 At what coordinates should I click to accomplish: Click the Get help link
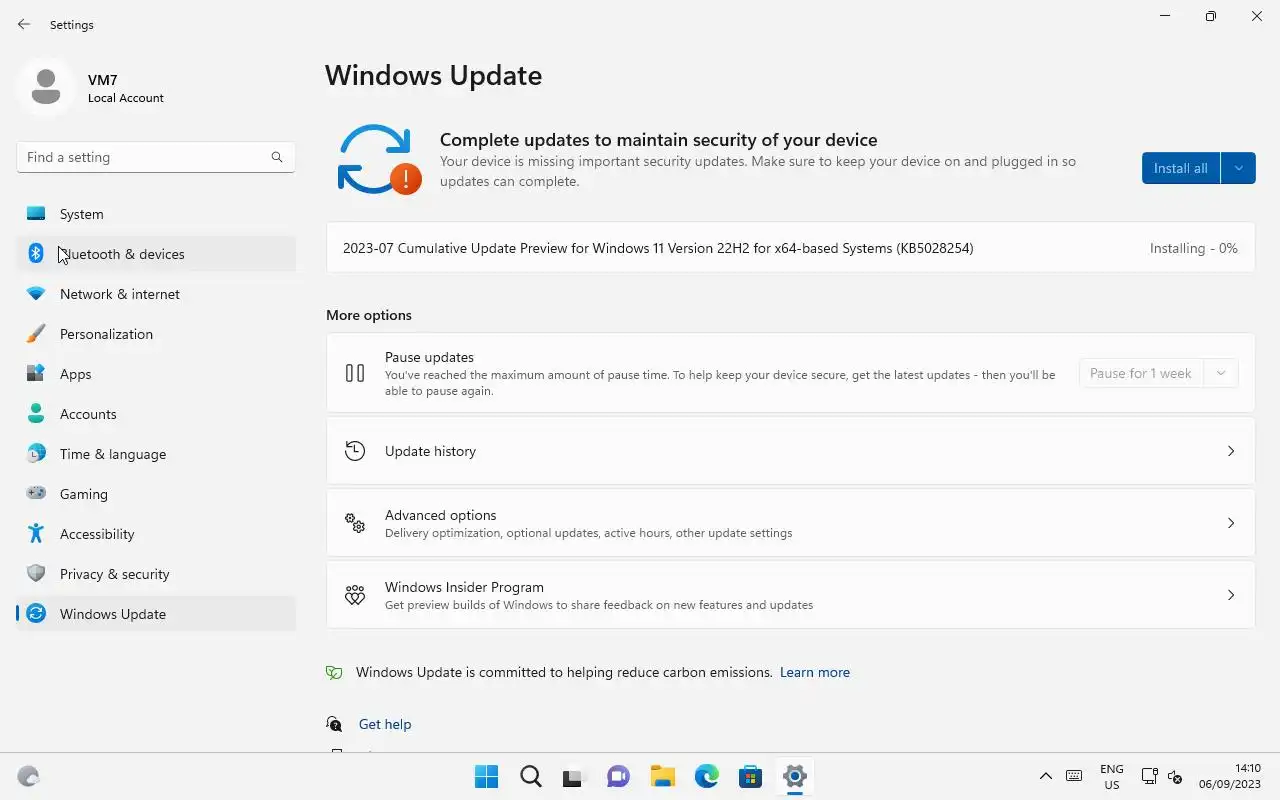(x=385, y=724)
